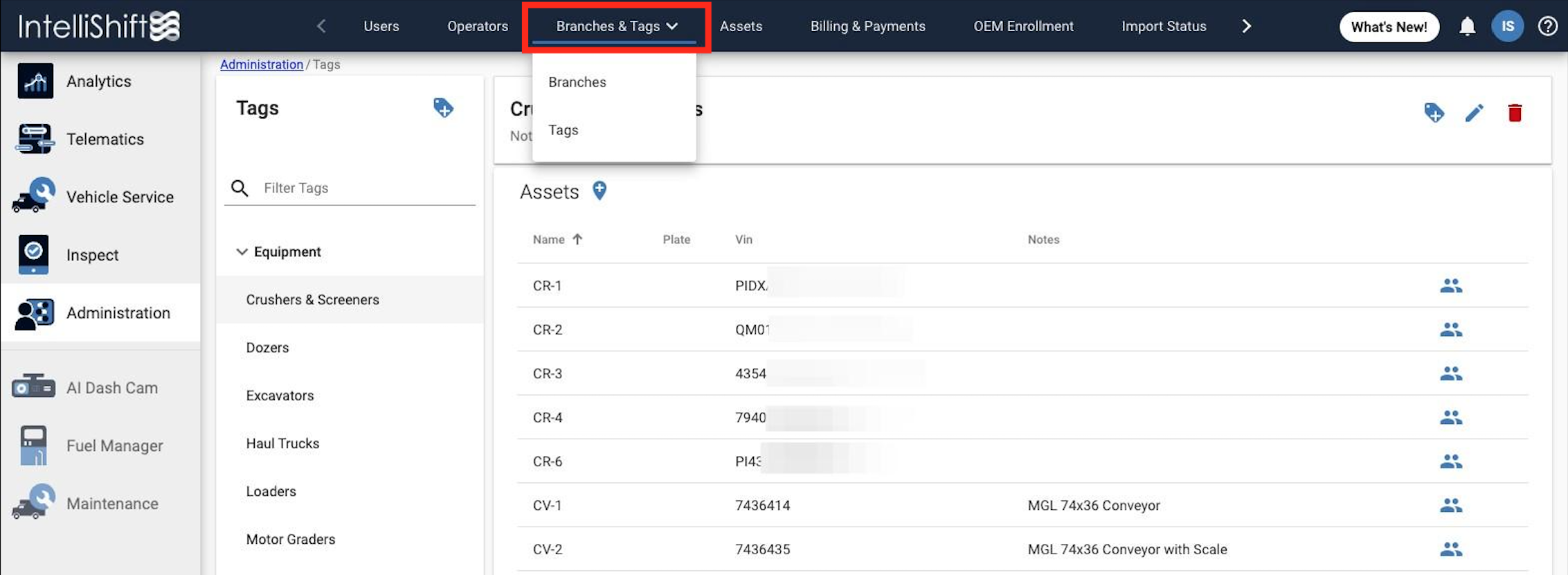Switch to the Operators tab
This screenshot has width=1568, height=575.
click(478, 26)
